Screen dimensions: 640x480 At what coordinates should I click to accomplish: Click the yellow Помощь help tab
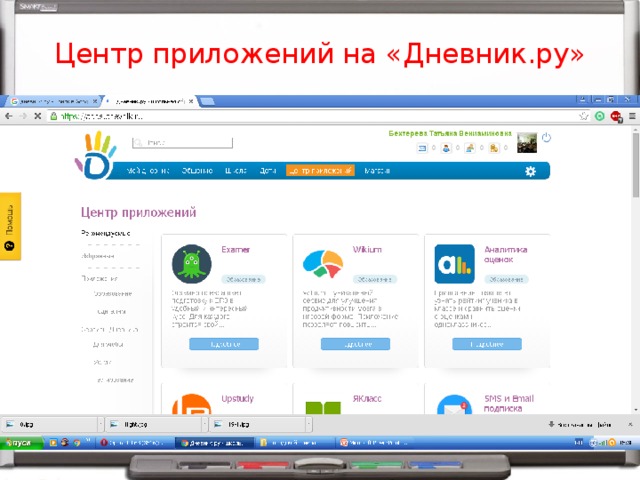coord(10,226)
